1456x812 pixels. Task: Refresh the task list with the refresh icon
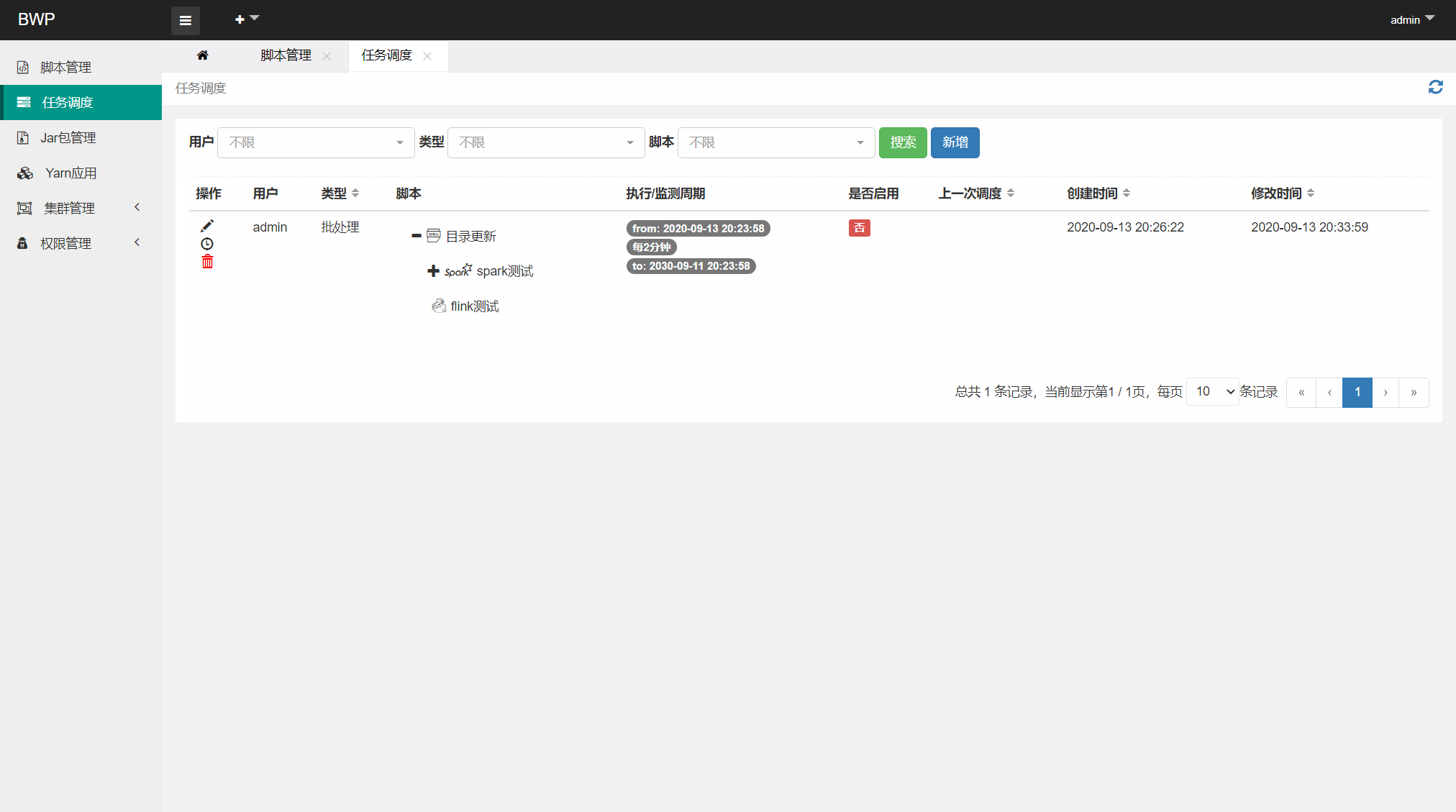click(x=1435, y=87)
